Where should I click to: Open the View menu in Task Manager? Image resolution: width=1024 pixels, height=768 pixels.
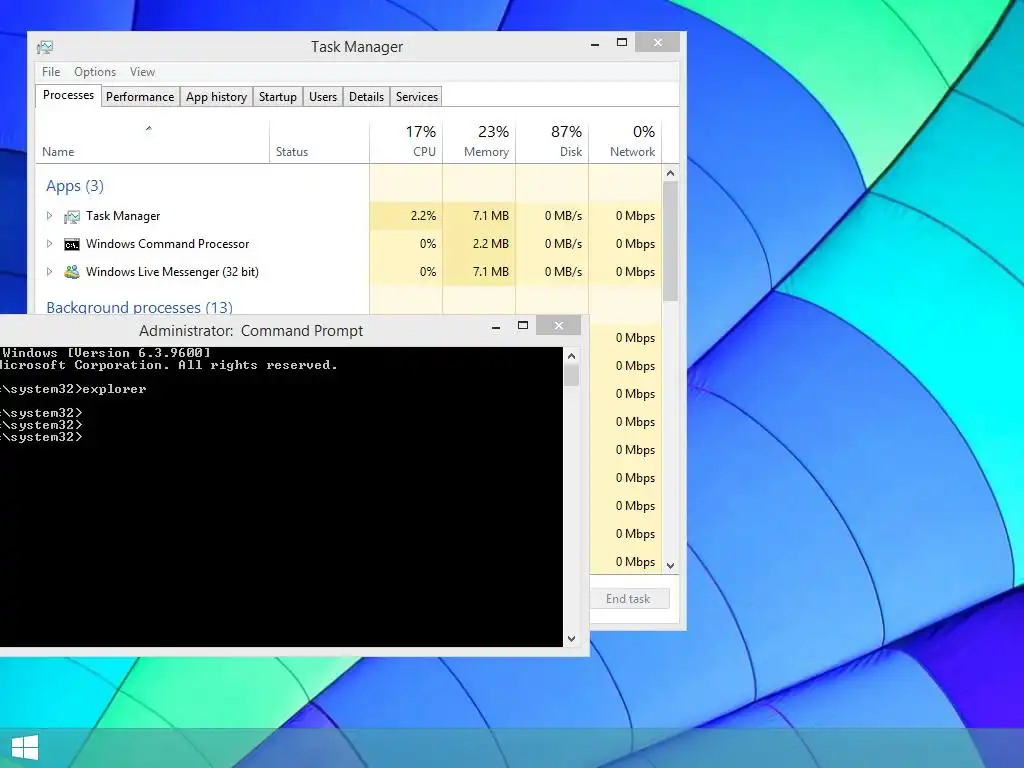point(142,72)
